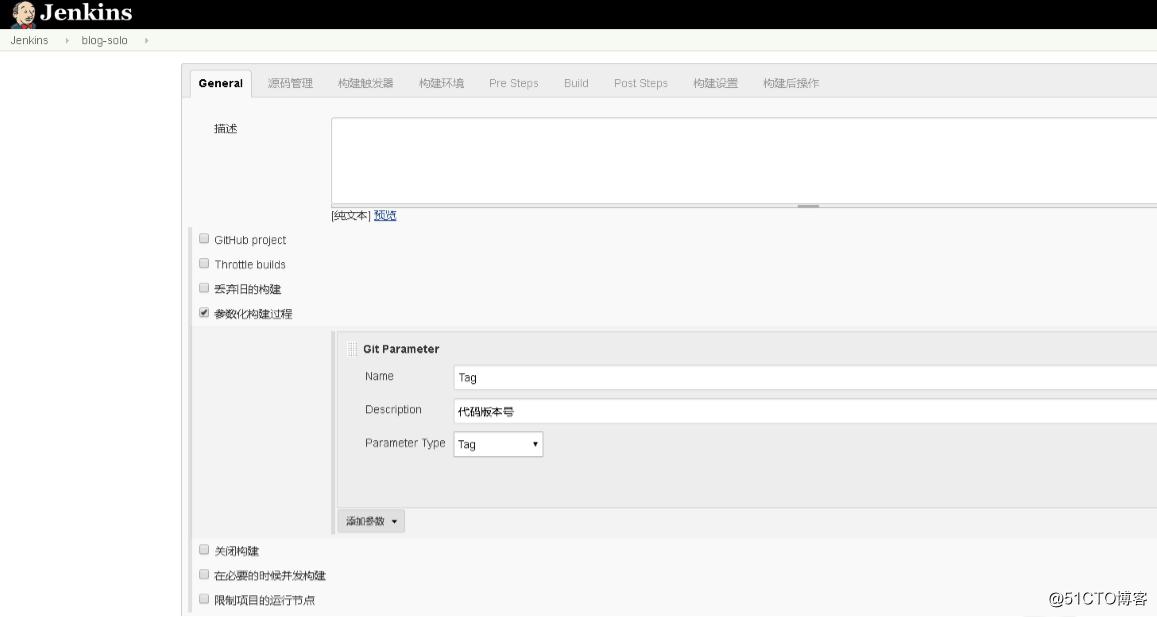Viewport: 1157px width, 617px height.
Task: Open the Parameter Type dropdown
Action: point(498,443)
